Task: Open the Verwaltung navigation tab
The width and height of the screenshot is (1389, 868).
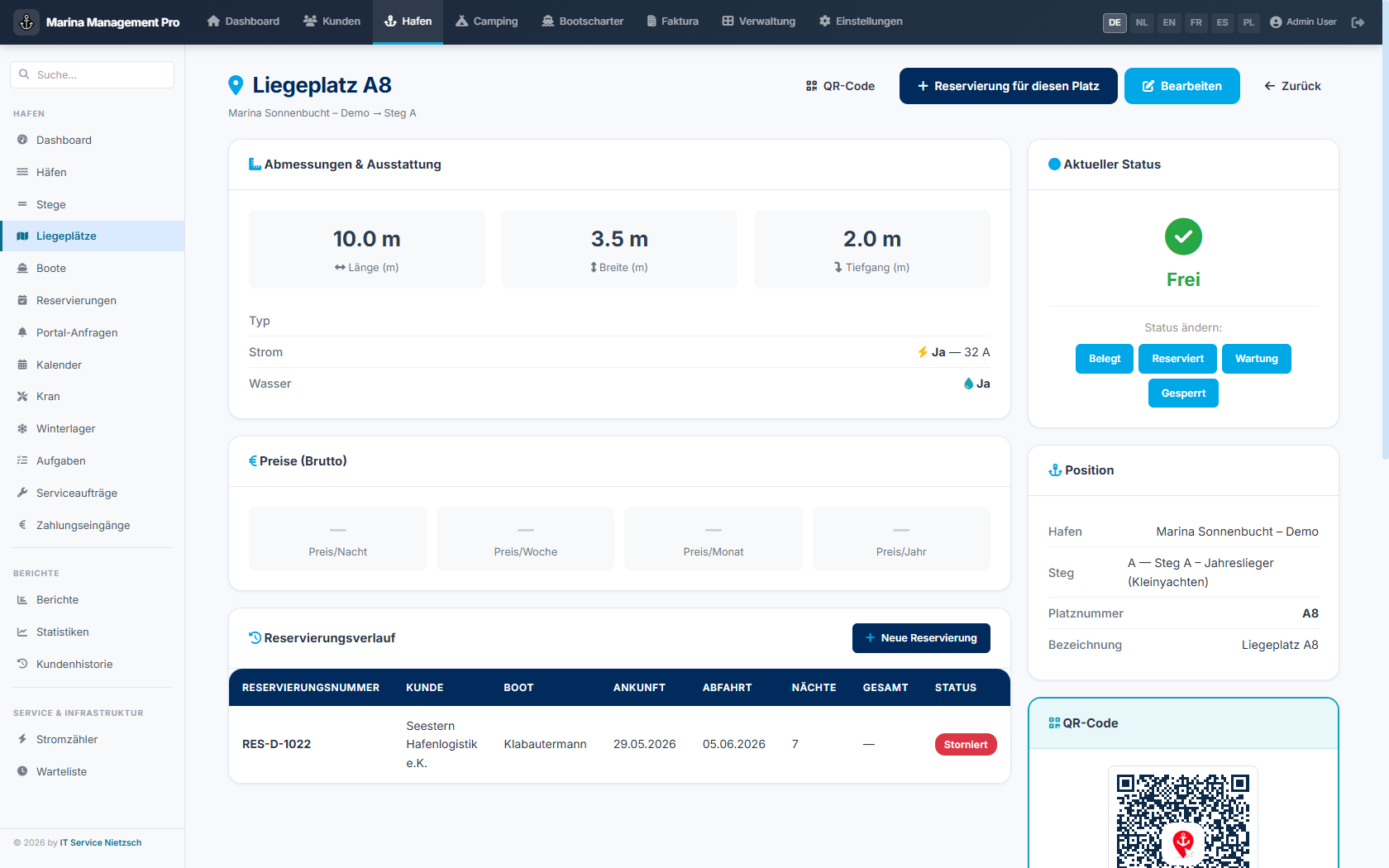Action: 759,21
